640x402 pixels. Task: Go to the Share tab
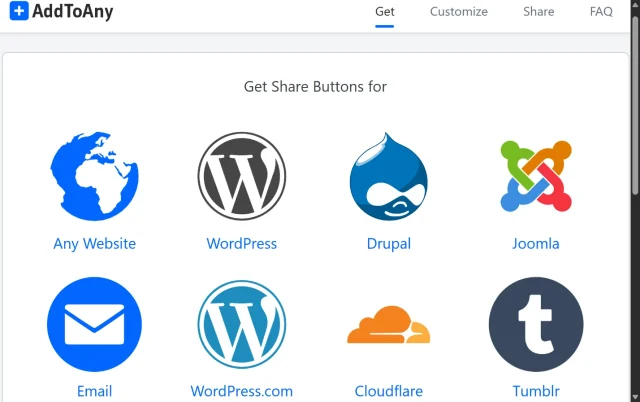(x=539, y=11)
